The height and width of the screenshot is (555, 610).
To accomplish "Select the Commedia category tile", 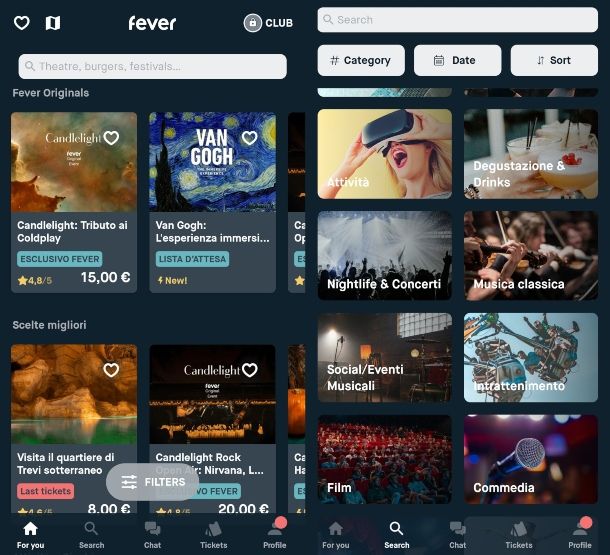I will pos(531,459).
